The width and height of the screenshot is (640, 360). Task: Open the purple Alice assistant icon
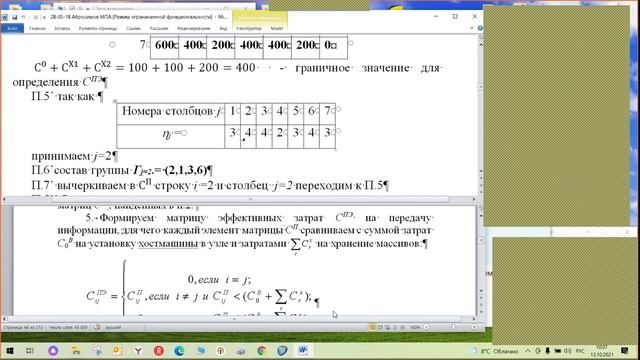point(53,351)
